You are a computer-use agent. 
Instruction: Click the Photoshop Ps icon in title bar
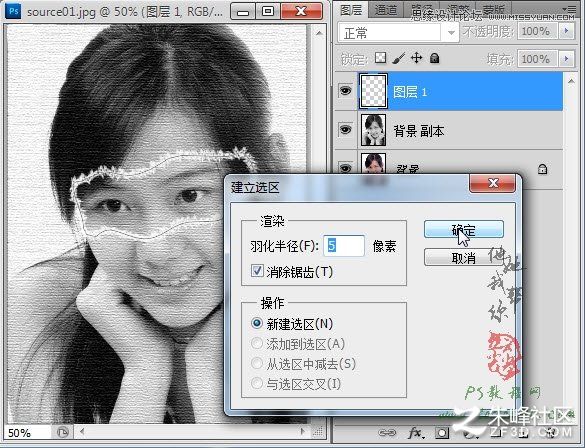pos(14,11)
